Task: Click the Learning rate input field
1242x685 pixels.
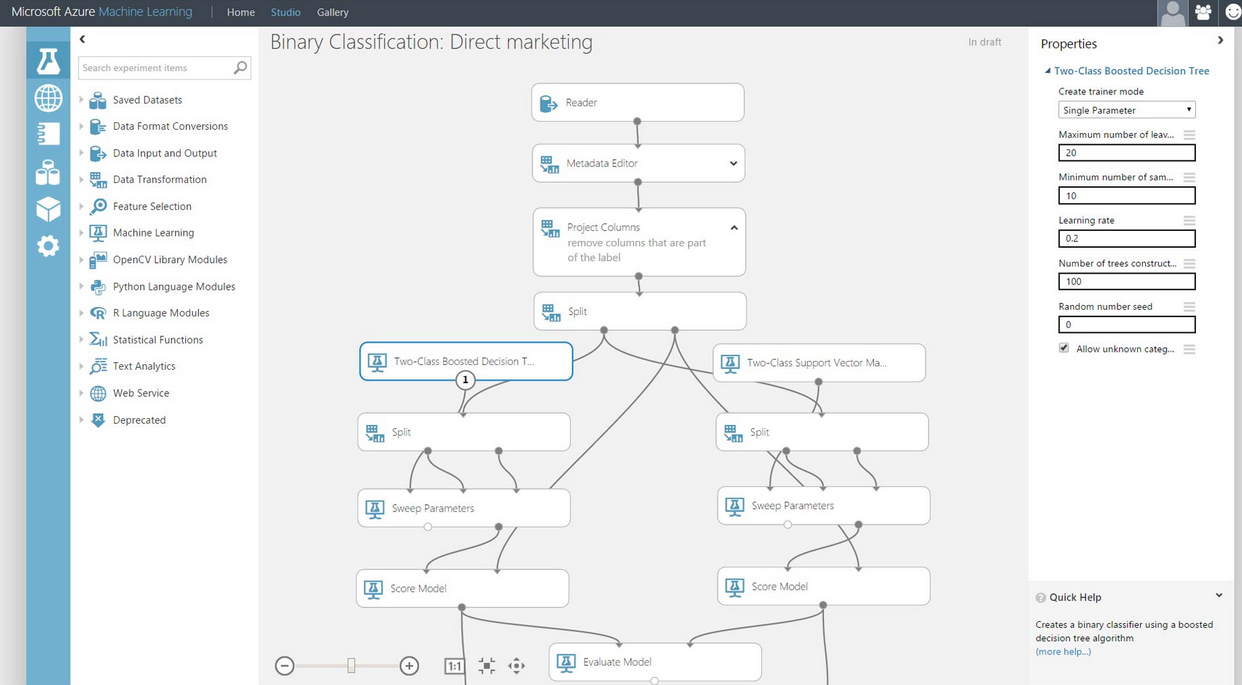Action: tap(1126, 239)
